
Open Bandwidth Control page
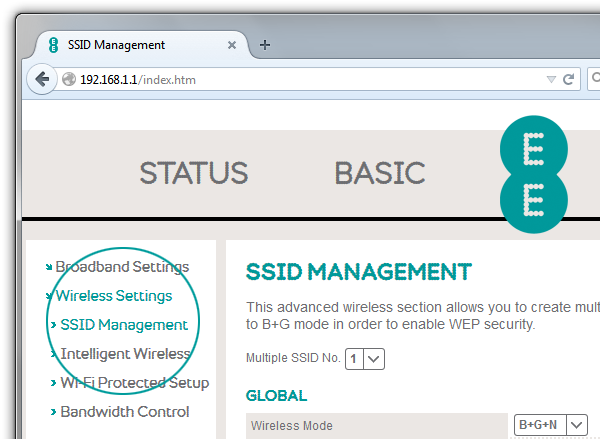tap(125, 412)
